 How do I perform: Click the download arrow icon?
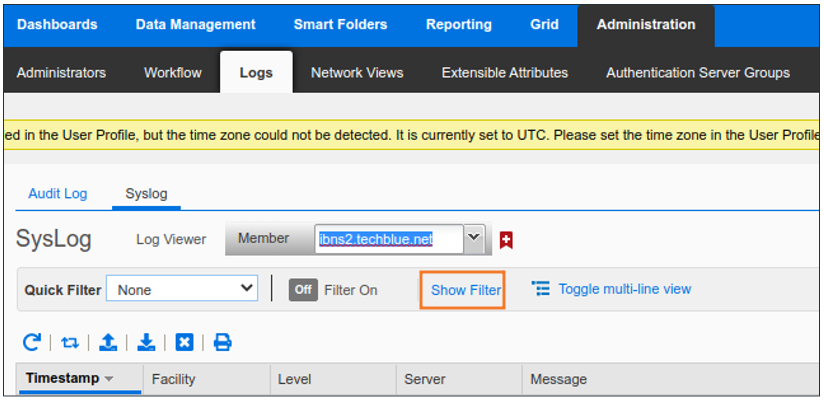(146, 342)
